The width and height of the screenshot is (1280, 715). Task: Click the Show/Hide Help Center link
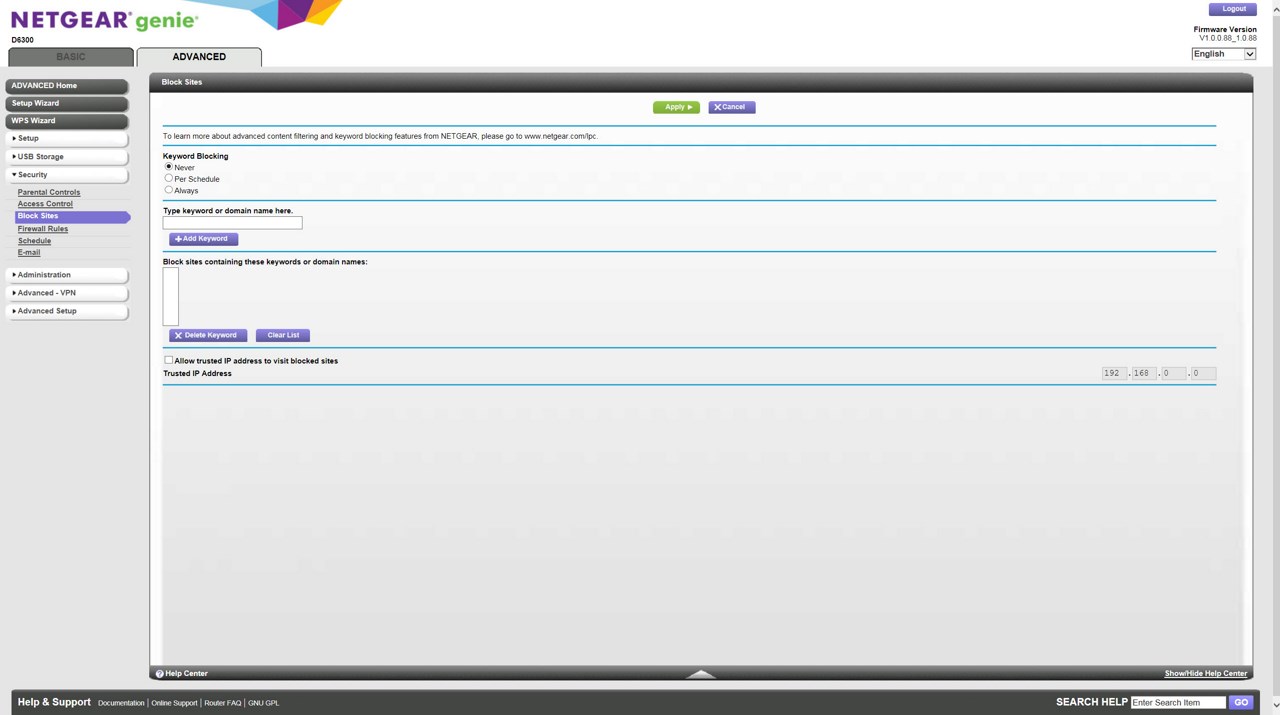coord(1206,674)
